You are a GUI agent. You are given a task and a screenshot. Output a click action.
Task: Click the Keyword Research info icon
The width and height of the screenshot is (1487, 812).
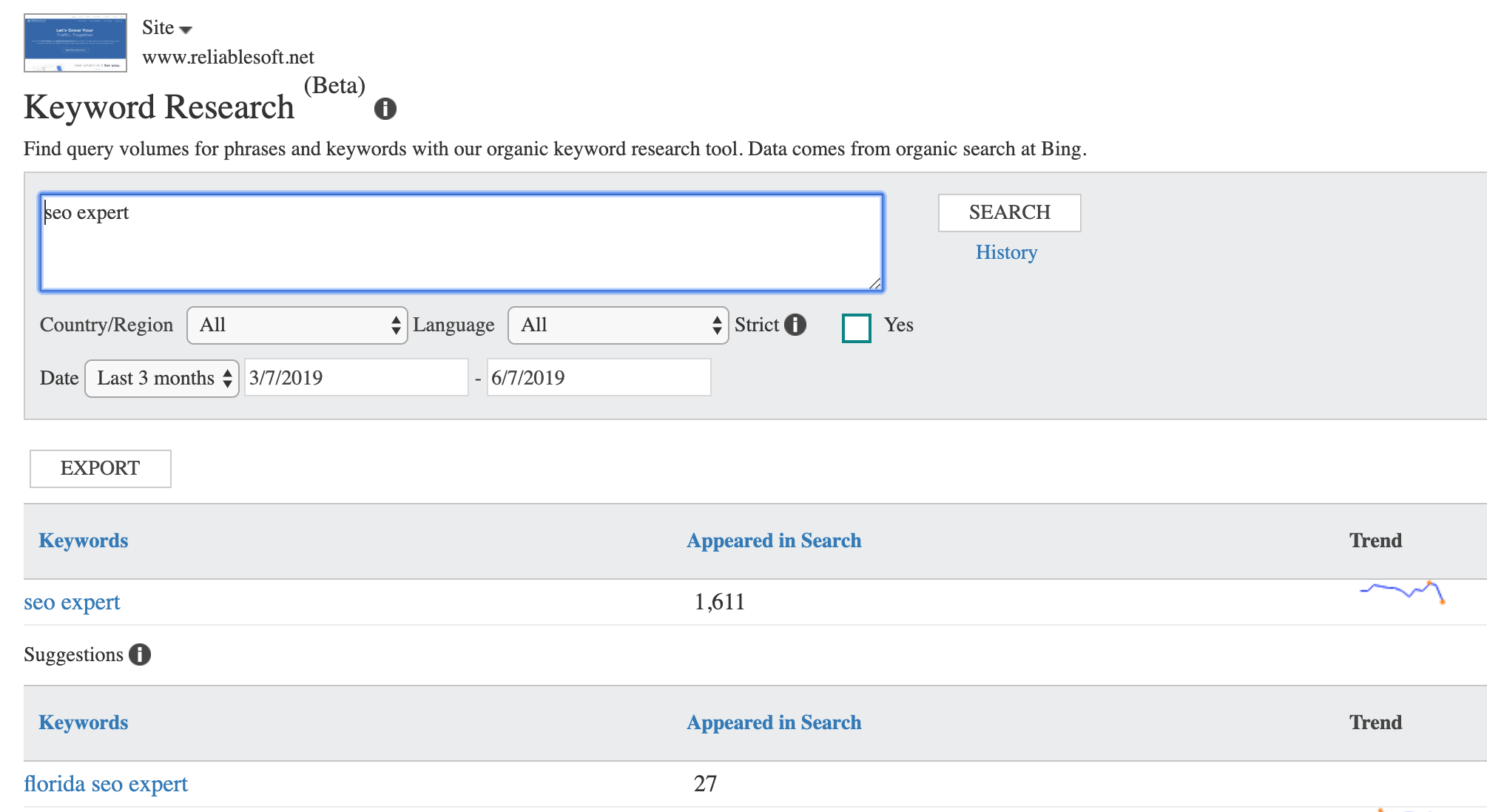click(x=385, y=109)
